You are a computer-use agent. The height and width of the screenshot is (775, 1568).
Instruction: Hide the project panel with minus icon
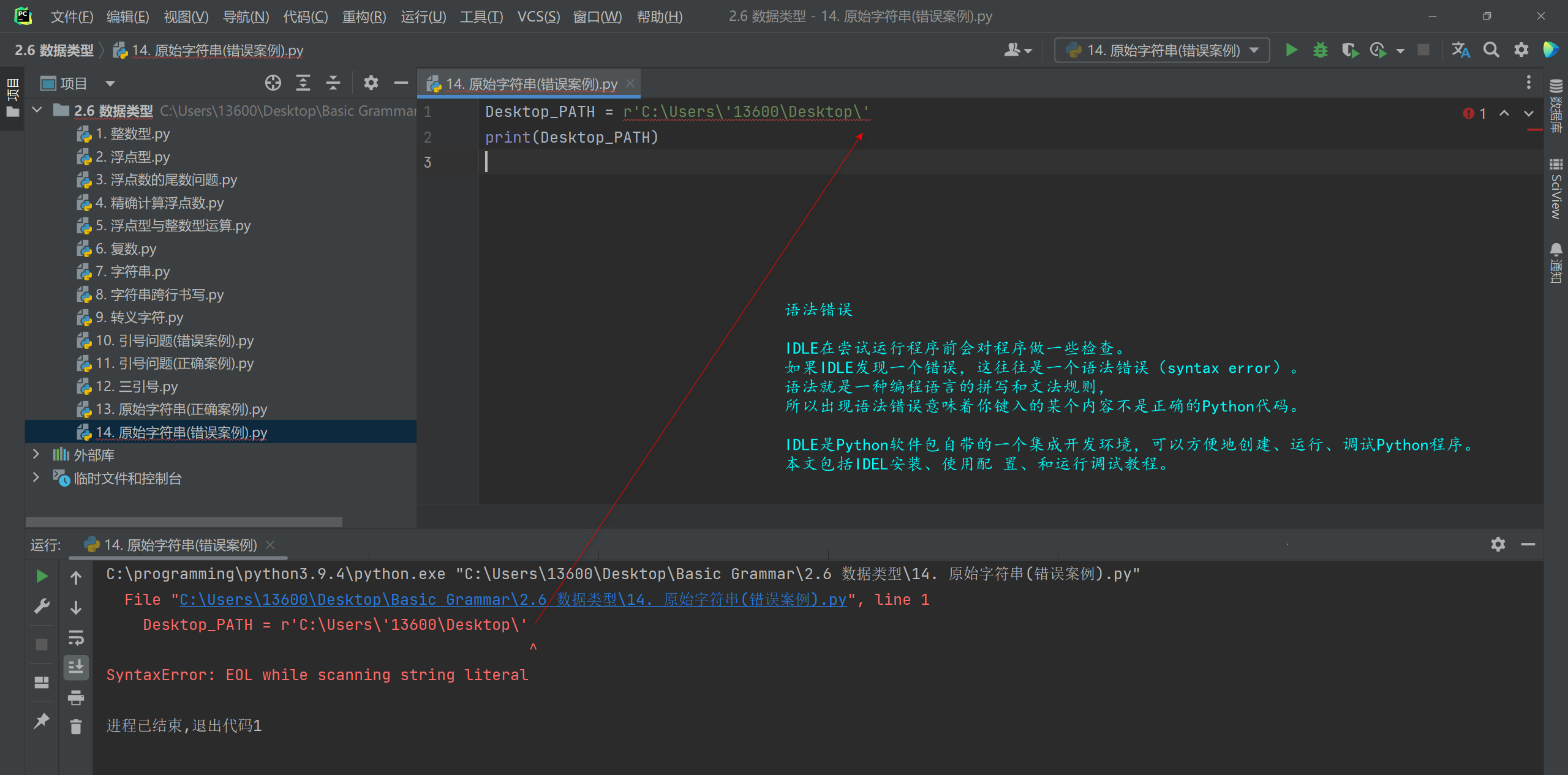point(401,83)
